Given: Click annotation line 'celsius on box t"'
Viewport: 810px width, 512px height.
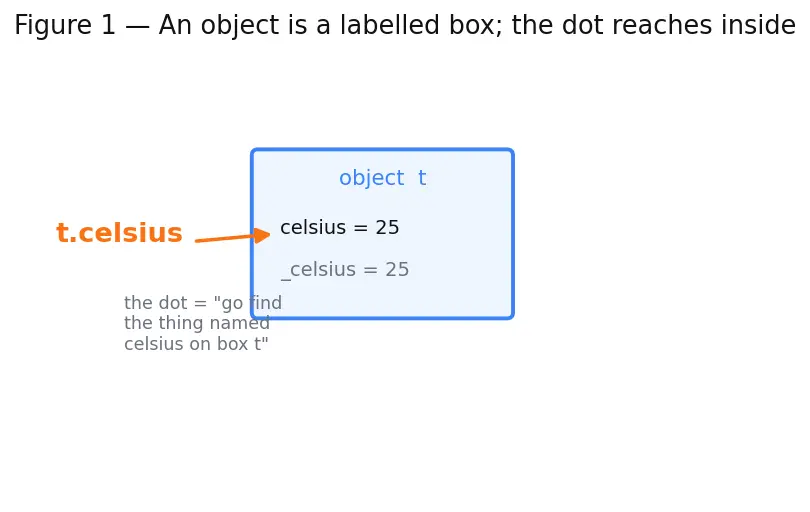Looking at the screenshot, I should (x=196, y=344).
